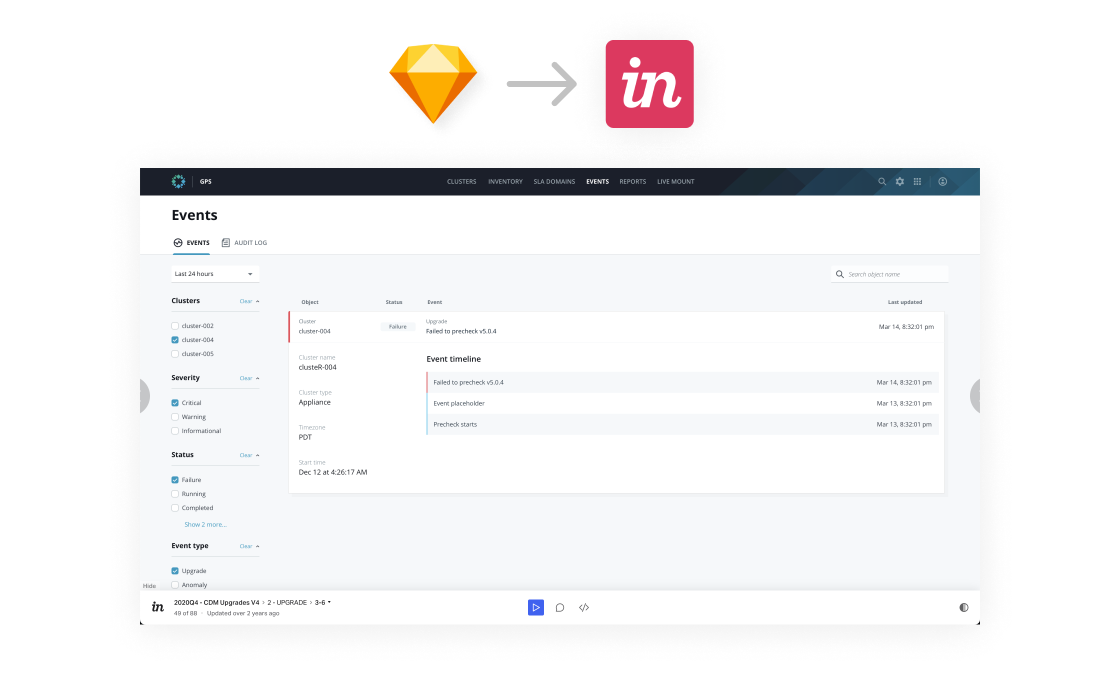Toggle the contrast half-circle icon
Screen dimensions: 1120x680
[x=964, y=607]
